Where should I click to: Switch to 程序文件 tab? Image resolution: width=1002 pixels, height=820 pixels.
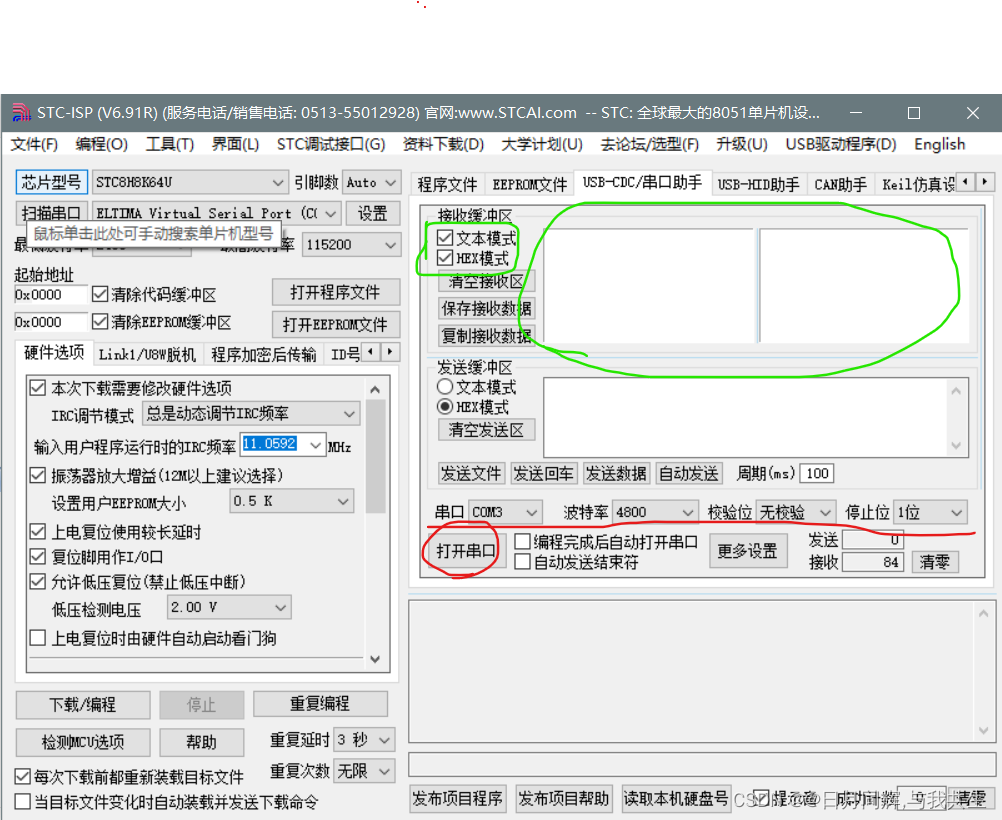point(447,184)
